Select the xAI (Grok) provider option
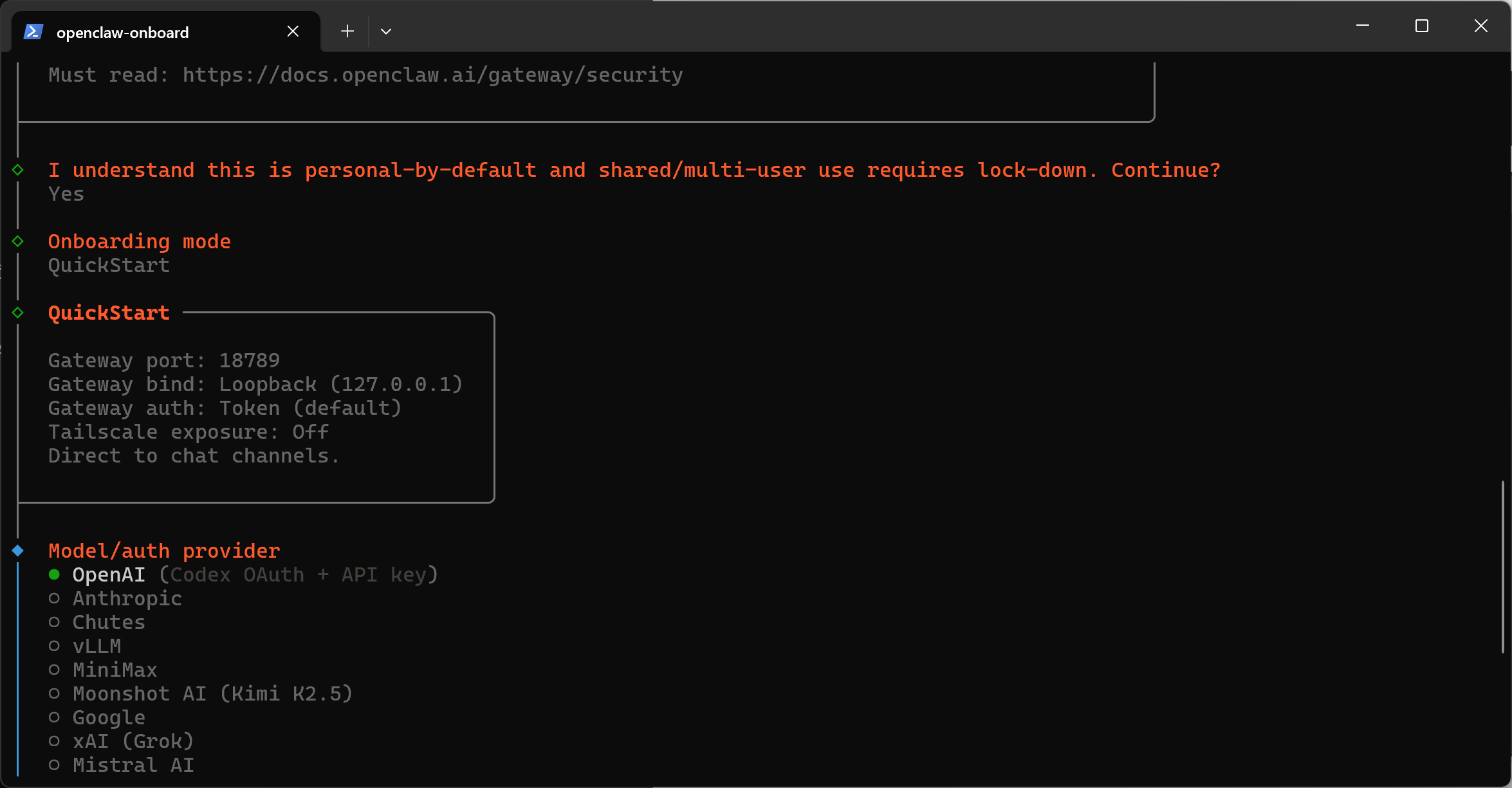The height and width of the screenshot is (788, 1512). coord(122,741)
